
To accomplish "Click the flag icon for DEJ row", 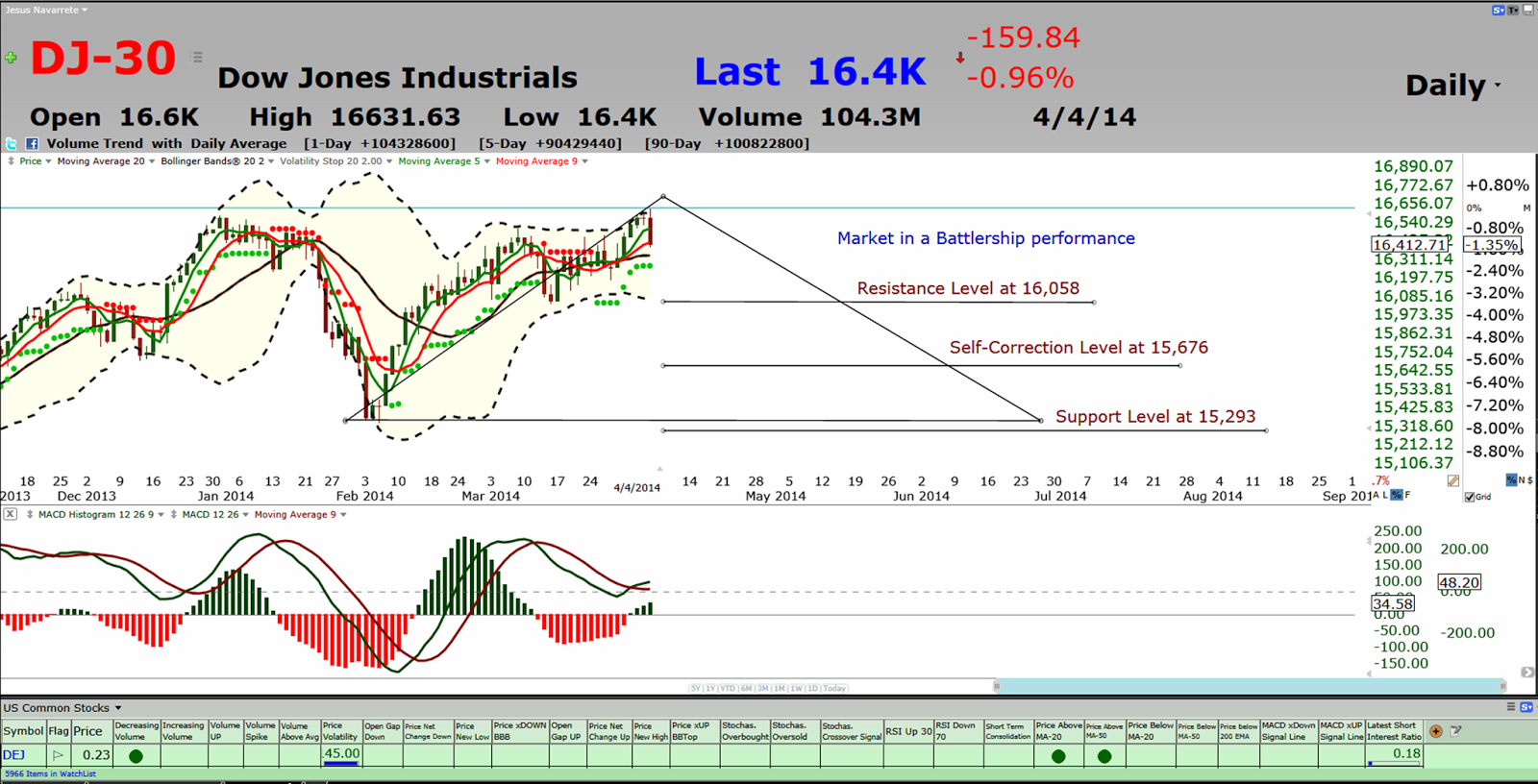I will tap(58, 755).
